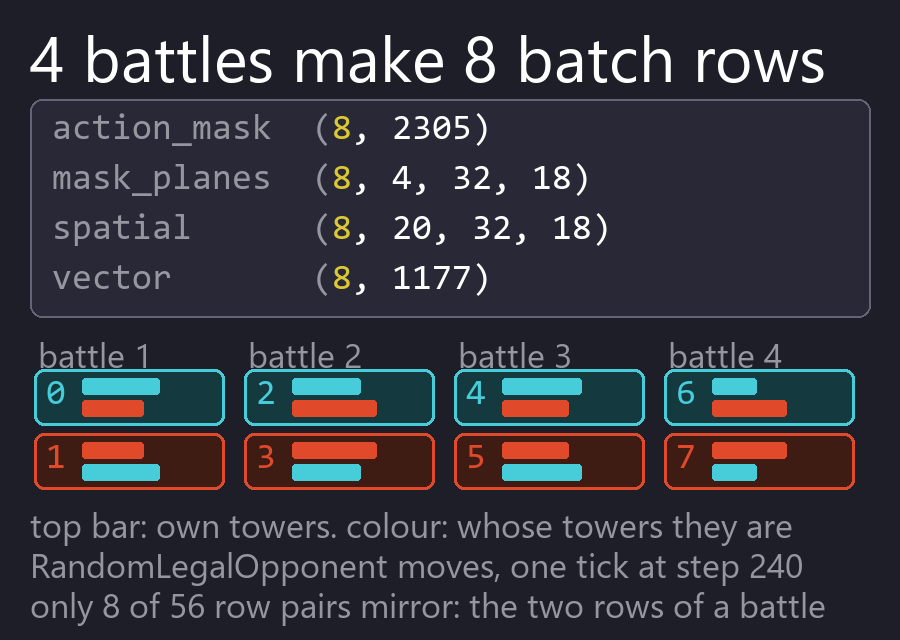This screenshot has width=900, height=640.
Task: Click the 'only 8 of 56 row pairs' line
Action: [428, 607]
